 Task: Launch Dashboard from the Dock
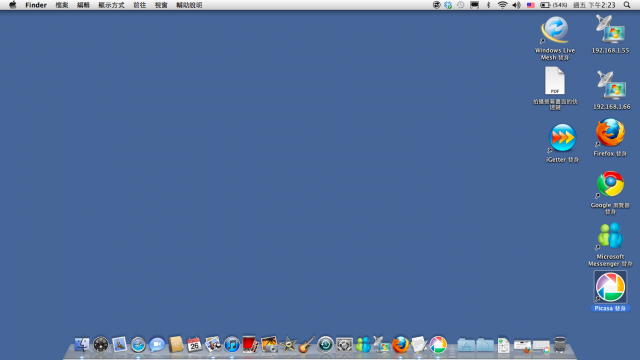(x=101, y=344)
